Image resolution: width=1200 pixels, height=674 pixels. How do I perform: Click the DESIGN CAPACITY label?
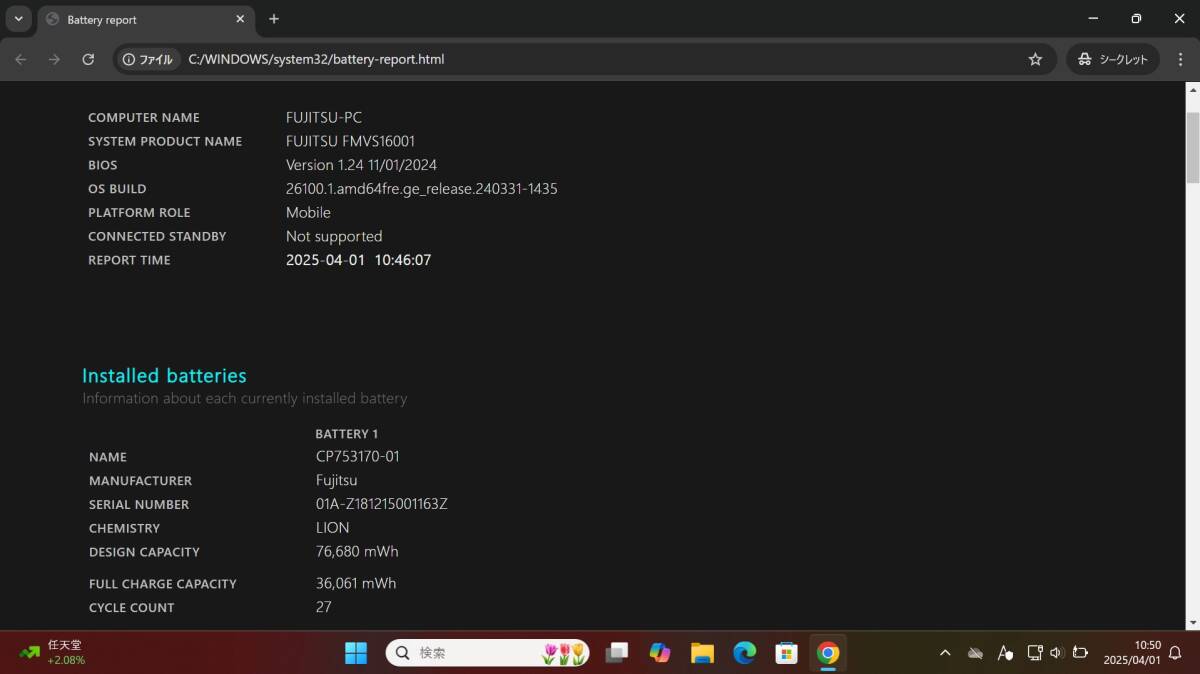(144, 552)
